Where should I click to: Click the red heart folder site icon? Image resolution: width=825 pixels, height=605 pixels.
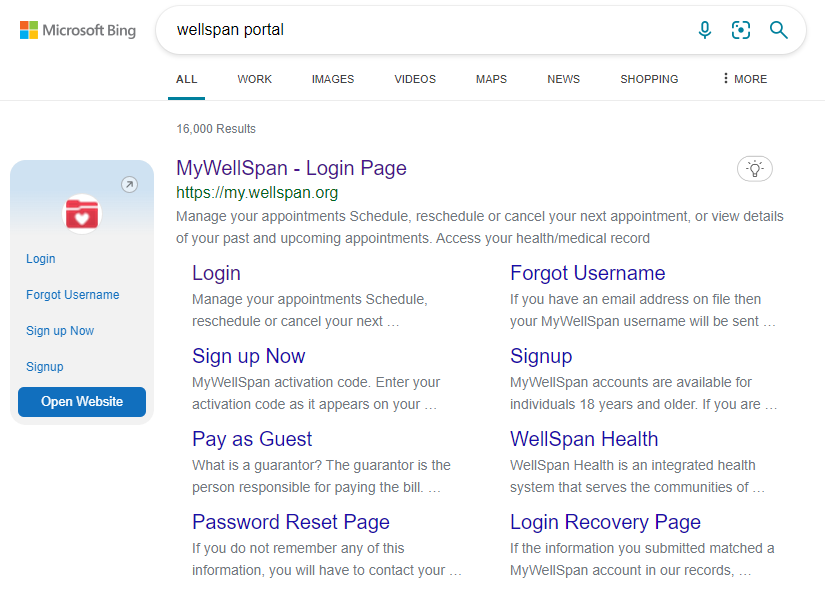click(82, 214)
